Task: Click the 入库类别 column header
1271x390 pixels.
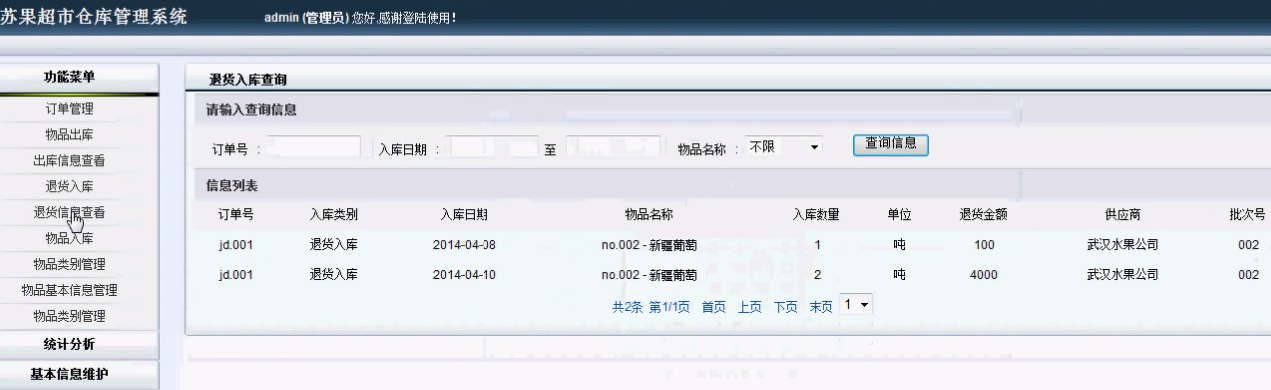Action: point(334,215)
